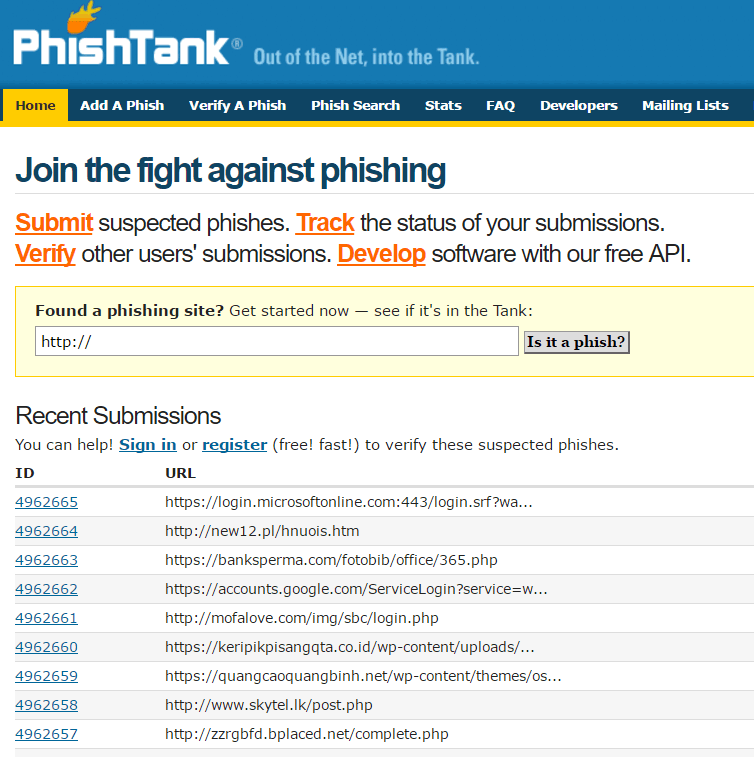Viewport: 754px width, 757px height.
Task: Click the Sign in link
Action: (148, 444)
